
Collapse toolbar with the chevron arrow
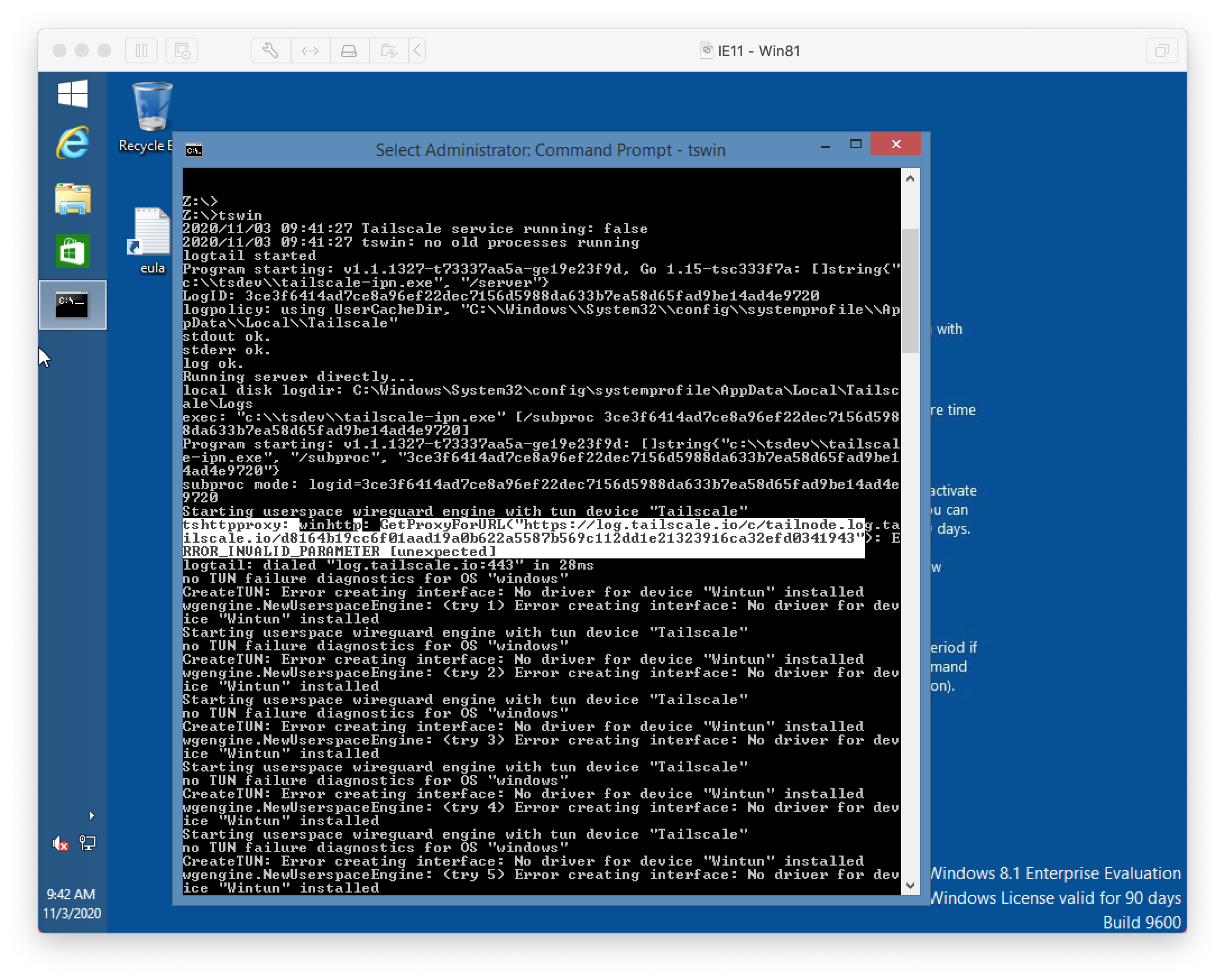pos(418,51)
